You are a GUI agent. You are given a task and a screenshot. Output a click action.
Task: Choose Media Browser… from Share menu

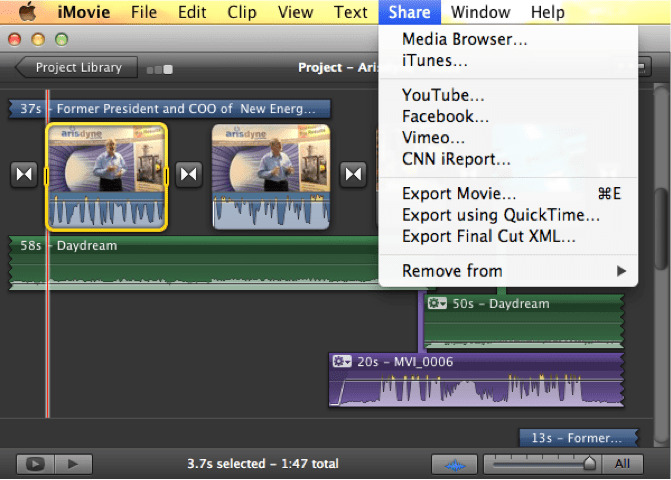[x=508, y=39]
